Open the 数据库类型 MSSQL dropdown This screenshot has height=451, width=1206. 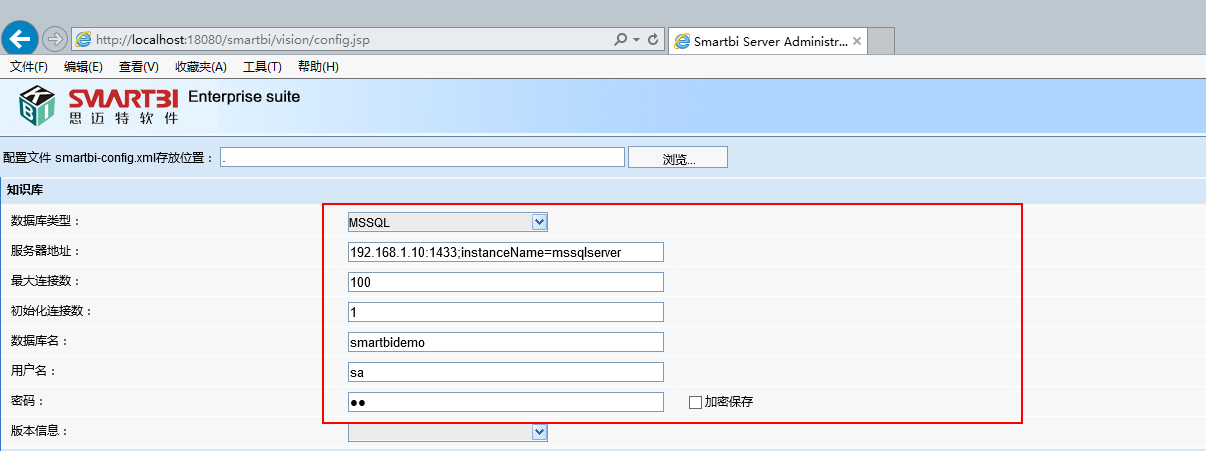pyautogui.click(x=447, y=222)
